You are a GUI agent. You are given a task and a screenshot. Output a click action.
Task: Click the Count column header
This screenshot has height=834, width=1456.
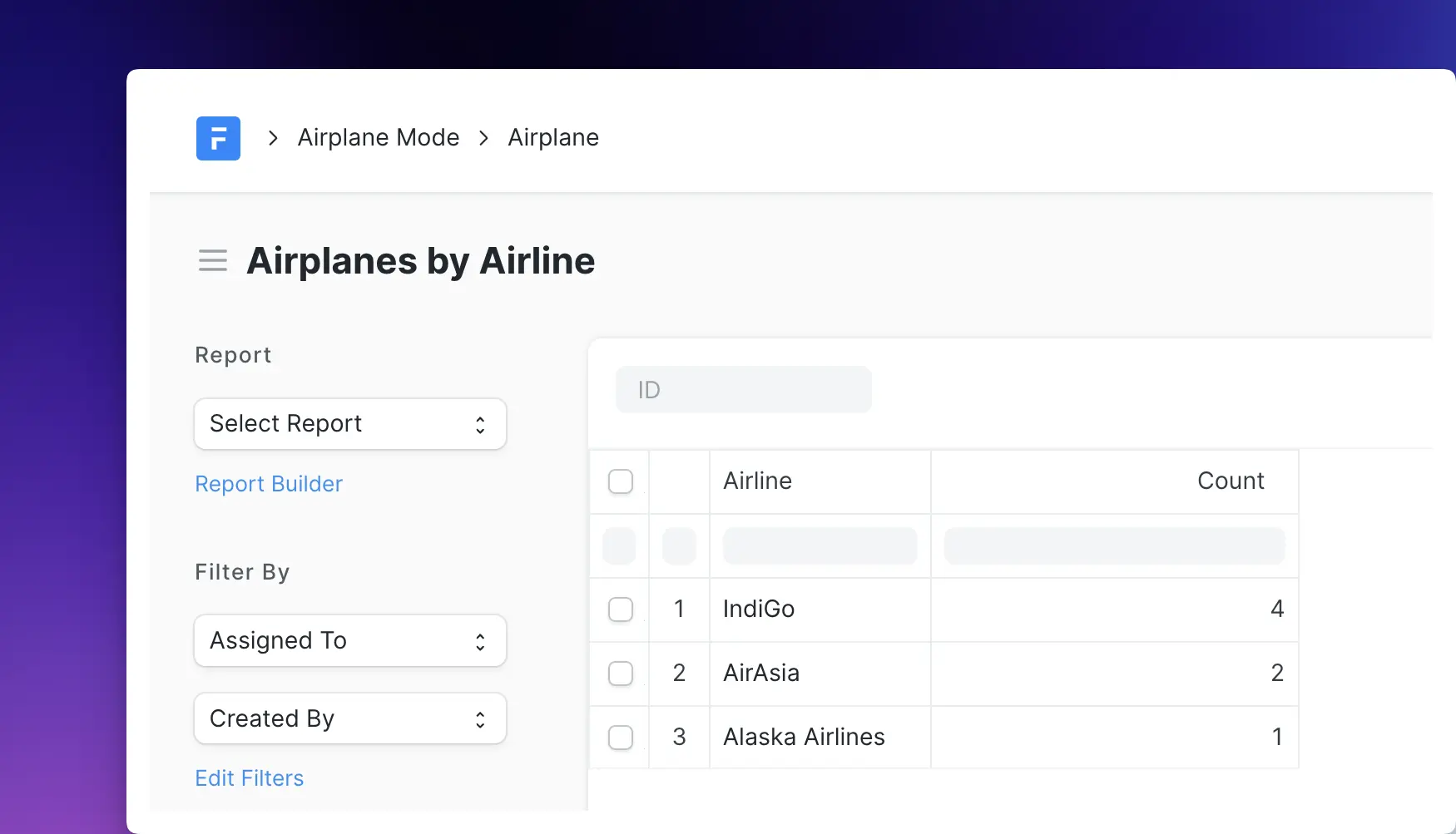pos(1115,481)
